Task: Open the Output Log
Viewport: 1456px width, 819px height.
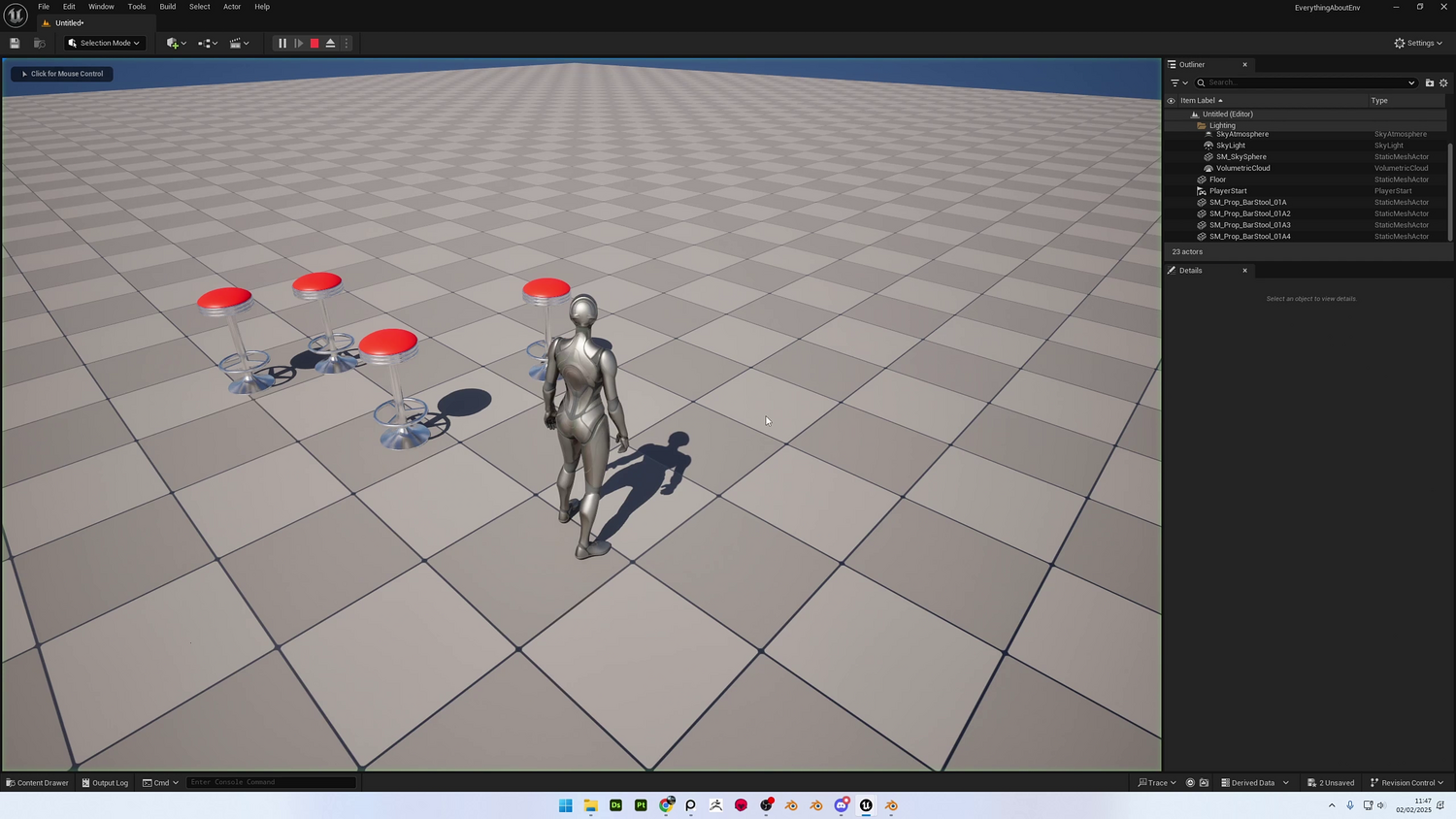Action: click(x=105, y=783)
